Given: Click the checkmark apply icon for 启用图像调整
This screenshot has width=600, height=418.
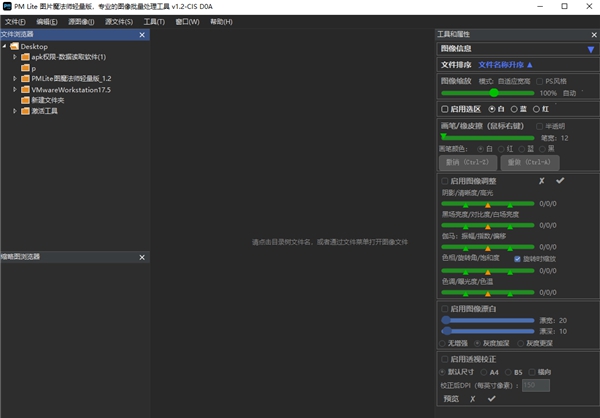Looking at the screenshot, I should [x=560, y=180].
